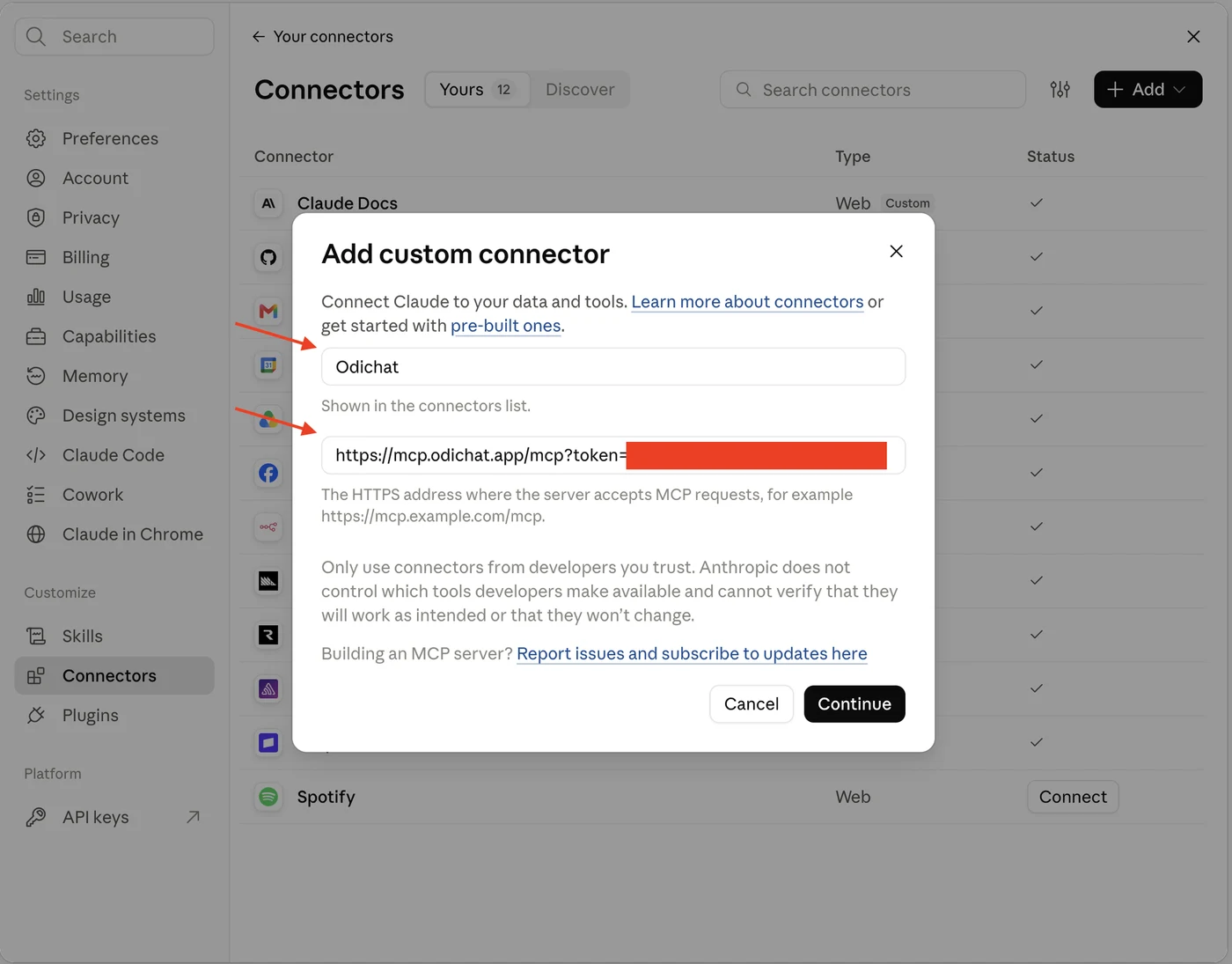Click the Type column header
This screenshot has width=1232, height=964.
click(x=853, y=157)
